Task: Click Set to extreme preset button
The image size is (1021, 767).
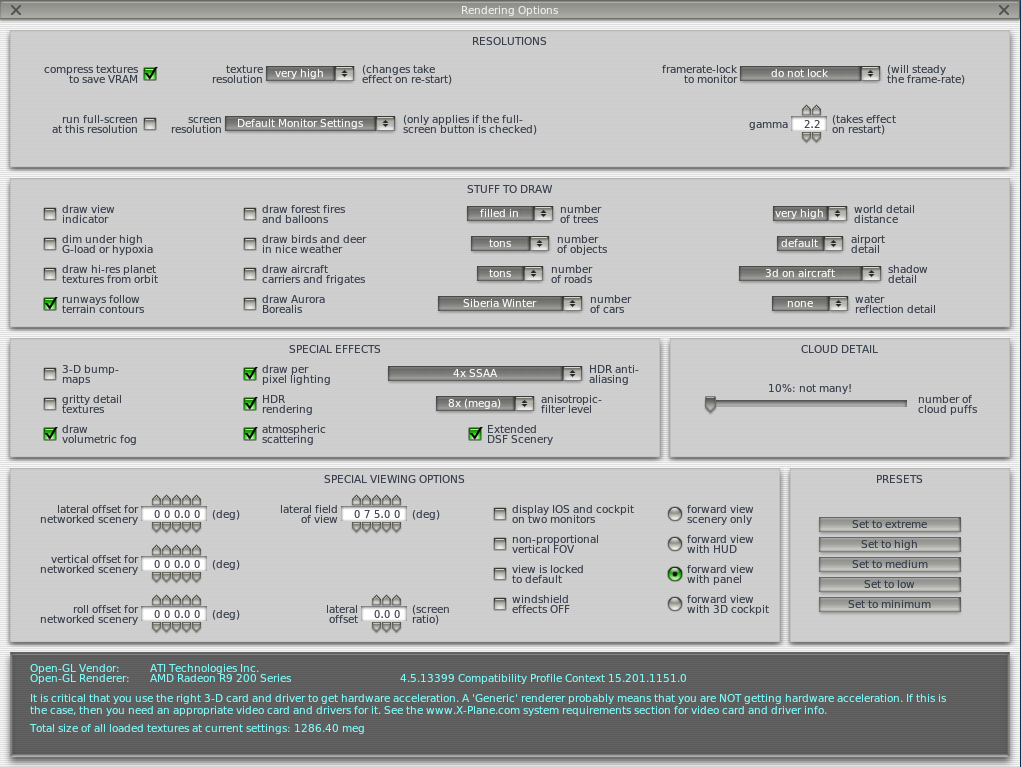Action: (x=889, y=524)
